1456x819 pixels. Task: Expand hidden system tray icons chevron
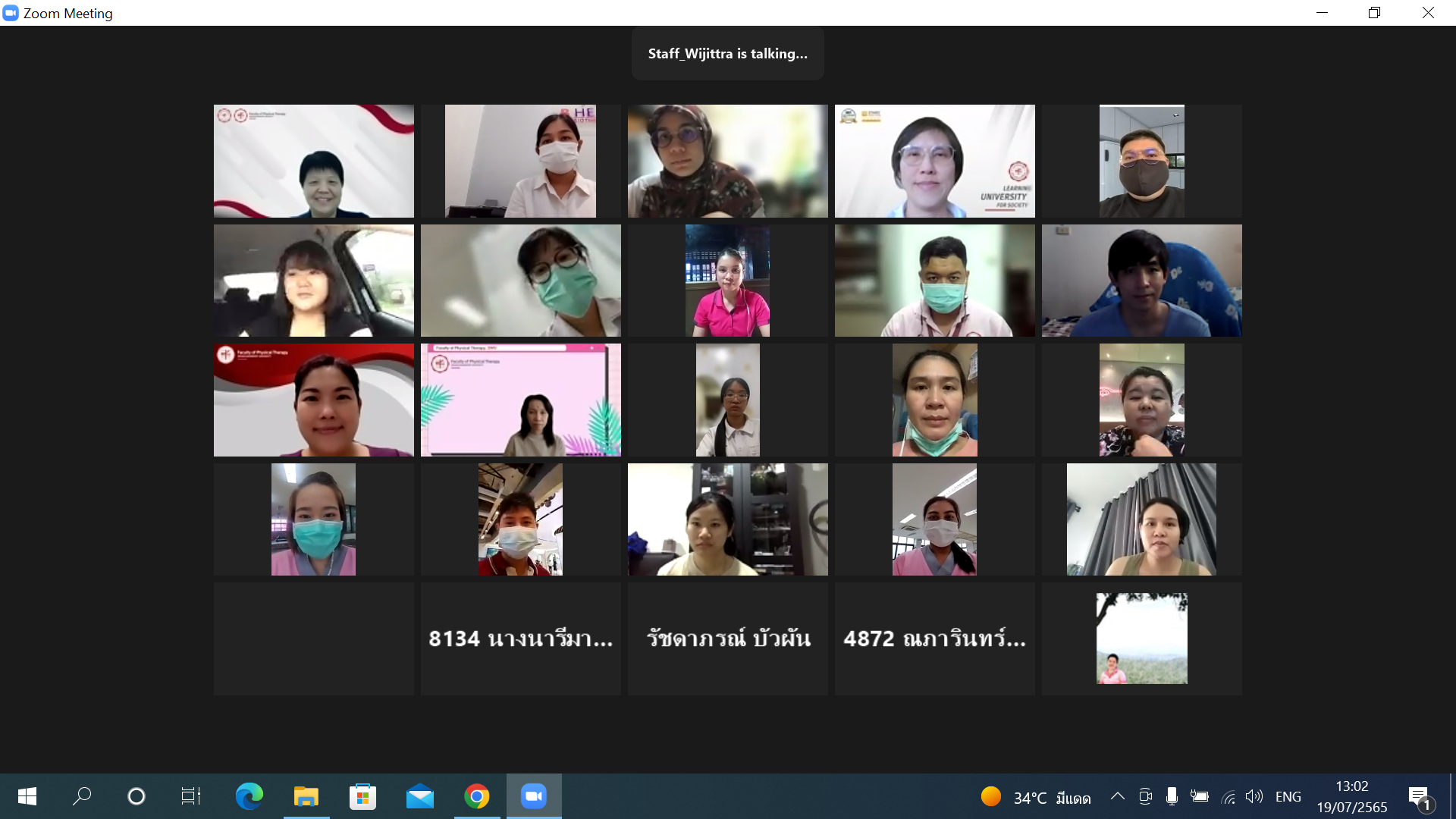pyautogui.click(x=1117, y=796)
